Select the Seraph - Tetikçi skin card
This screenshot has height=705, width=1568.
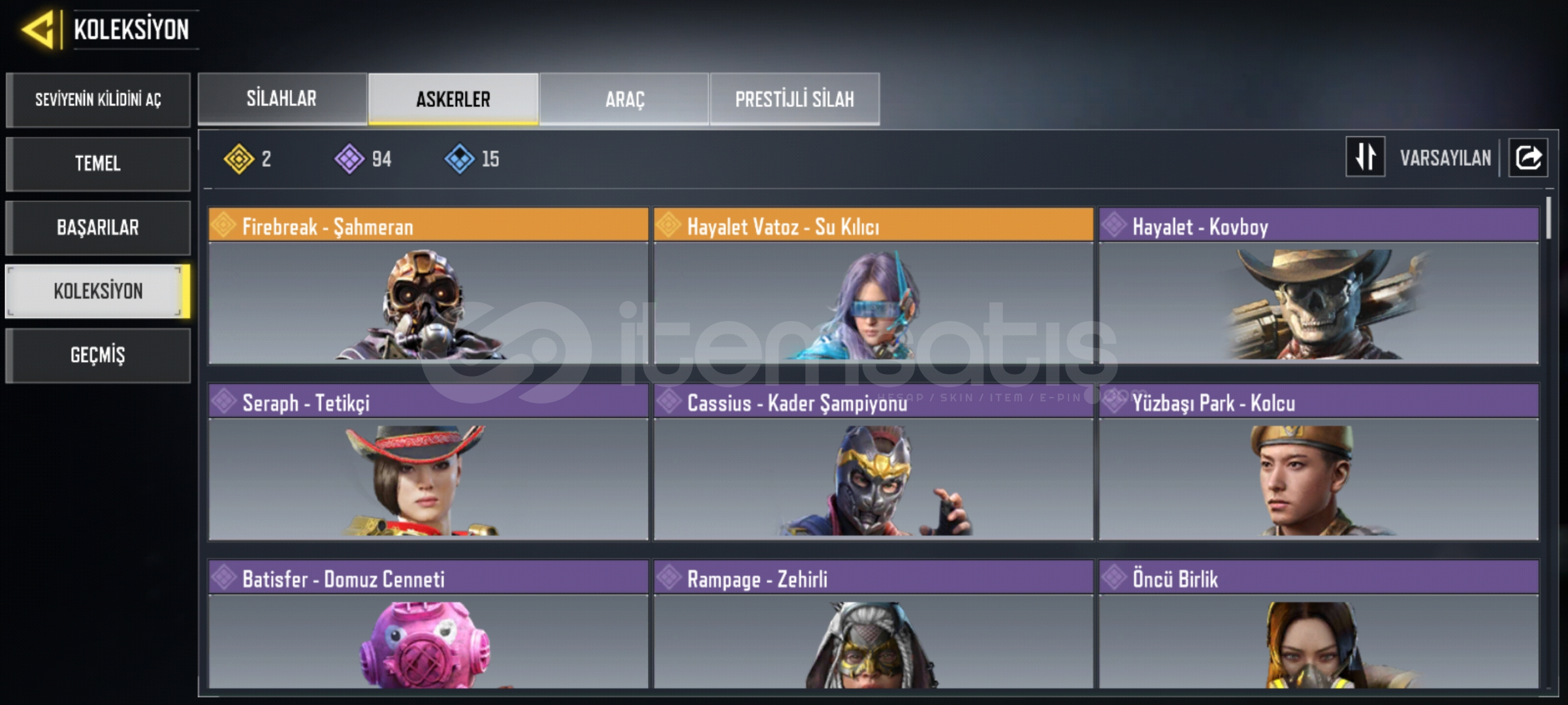[428, 462]
